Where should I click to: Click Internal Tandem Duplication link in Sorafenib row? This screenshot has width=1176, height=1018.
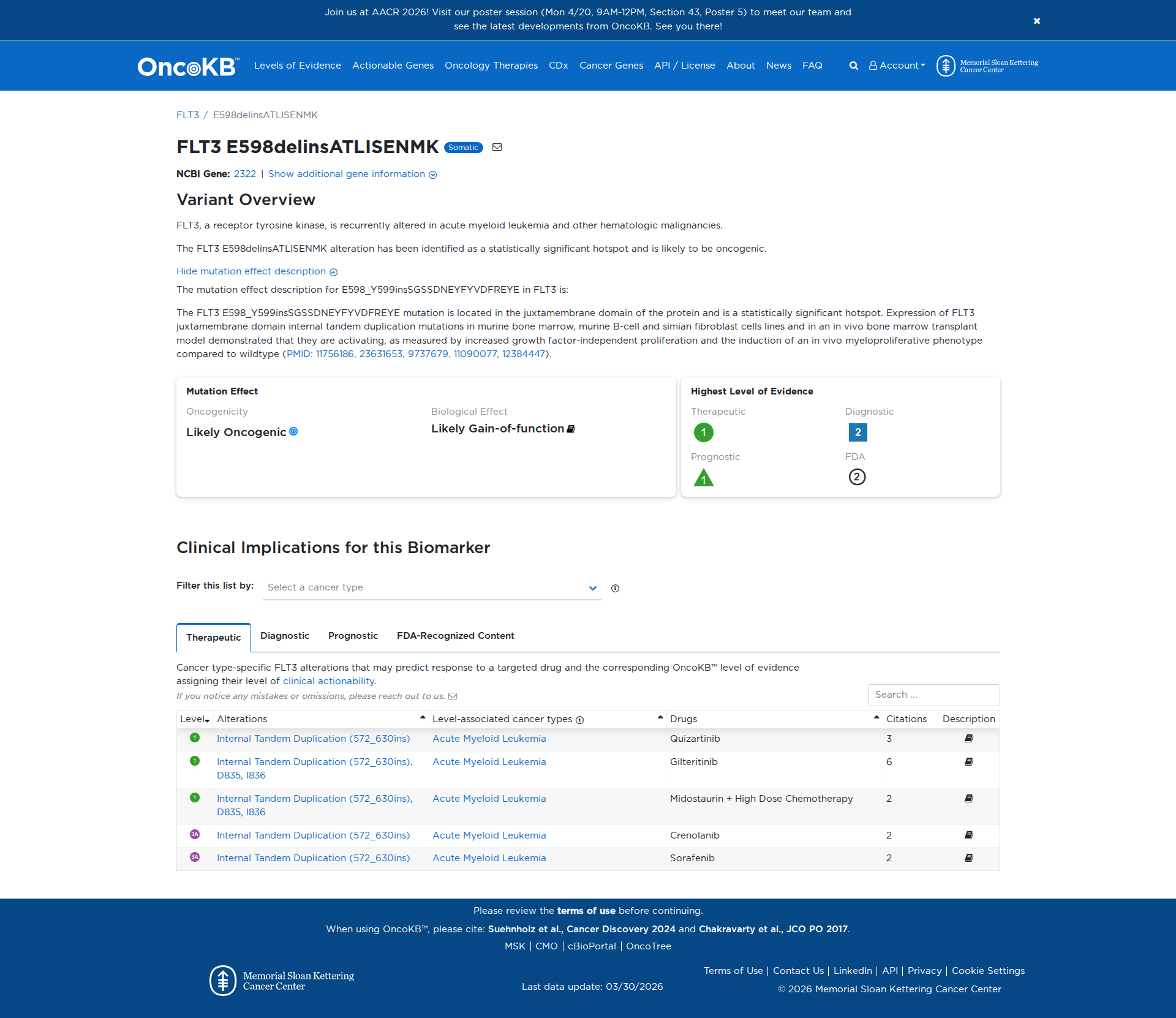pos(314,858)
